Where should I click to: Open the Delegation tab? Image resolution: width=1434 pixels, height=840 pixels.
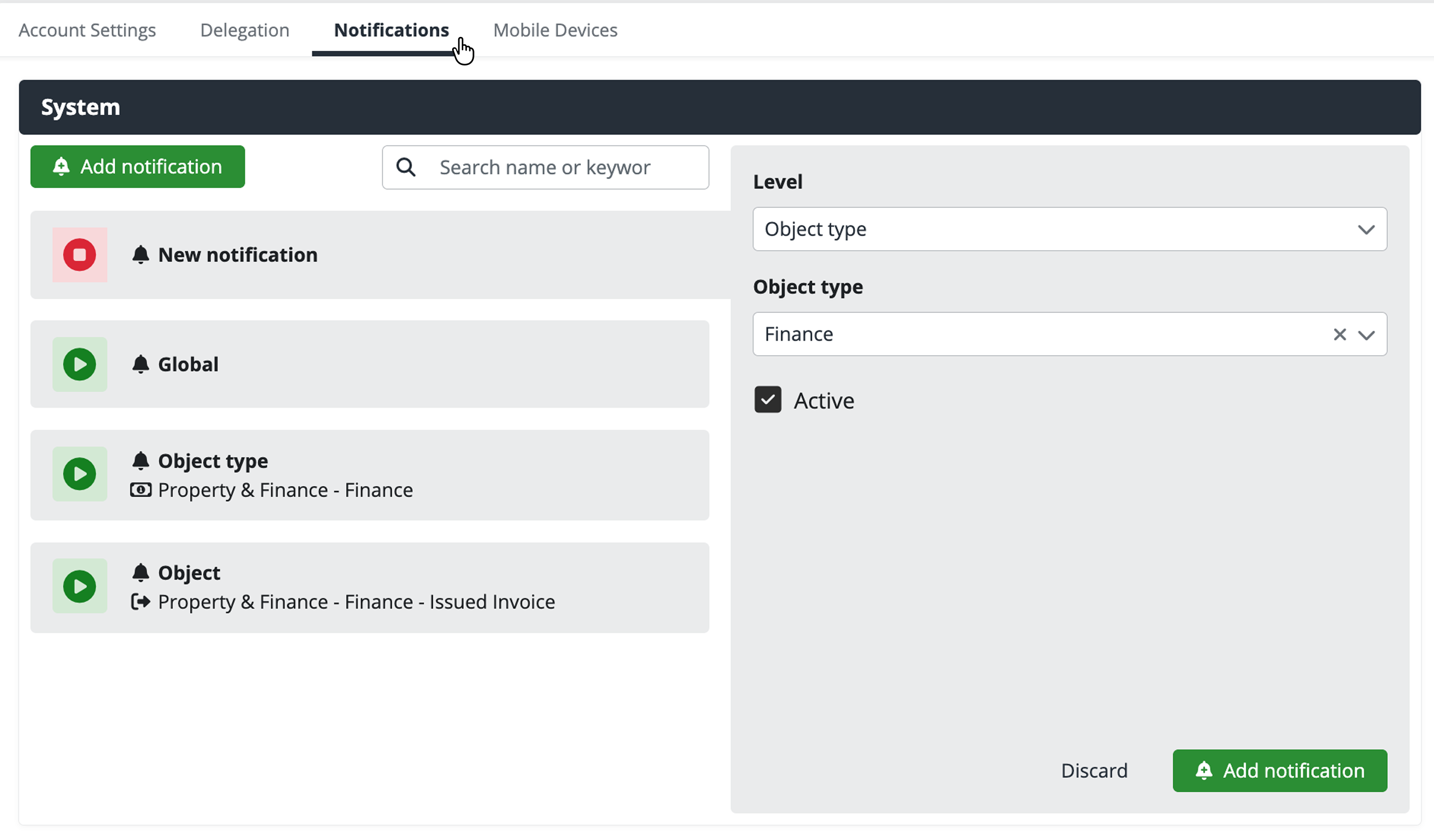(x=245, y=29)
